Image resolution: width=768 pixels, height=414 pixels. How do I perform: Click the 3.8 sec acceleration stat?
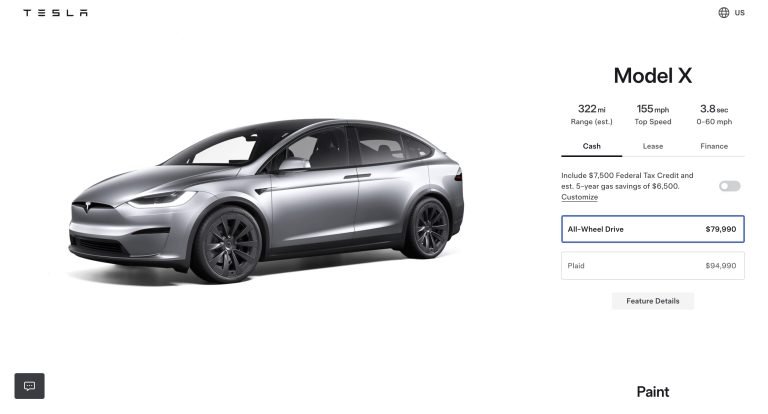[x=714, y=115]
